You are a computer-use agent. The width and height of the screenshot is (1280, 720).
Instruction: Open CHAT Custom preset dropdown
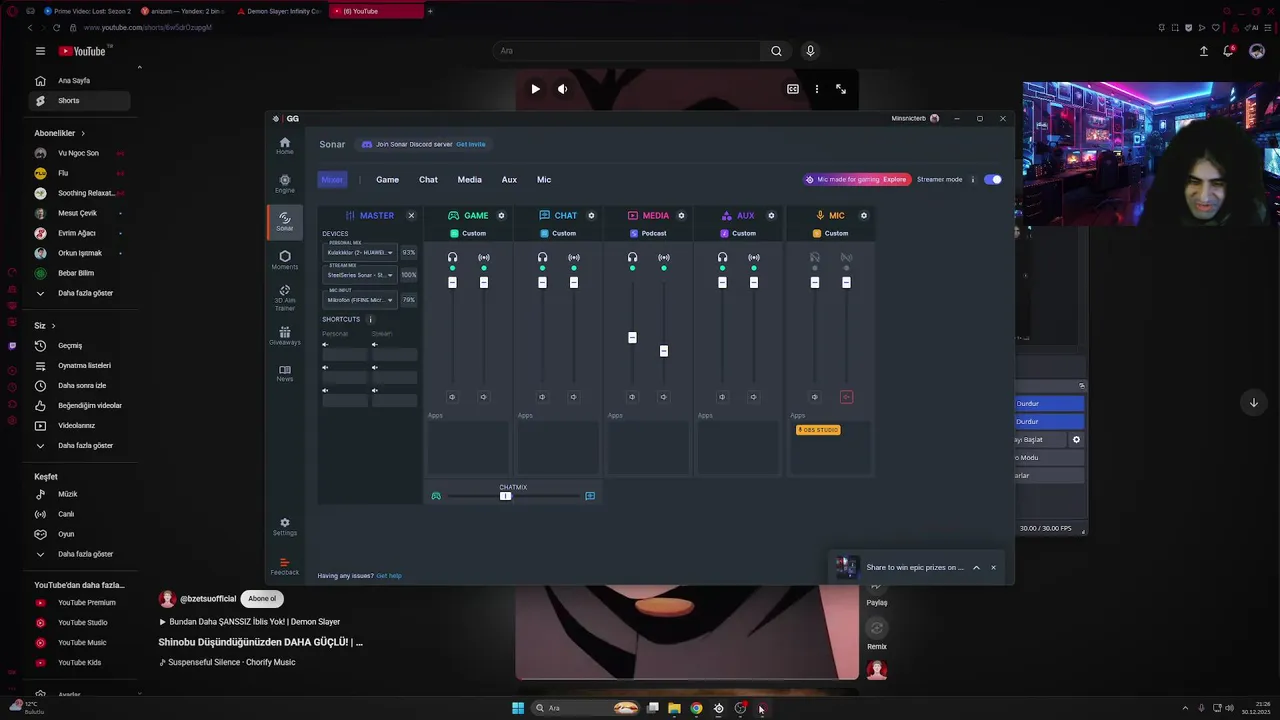[x=558, y=233]
